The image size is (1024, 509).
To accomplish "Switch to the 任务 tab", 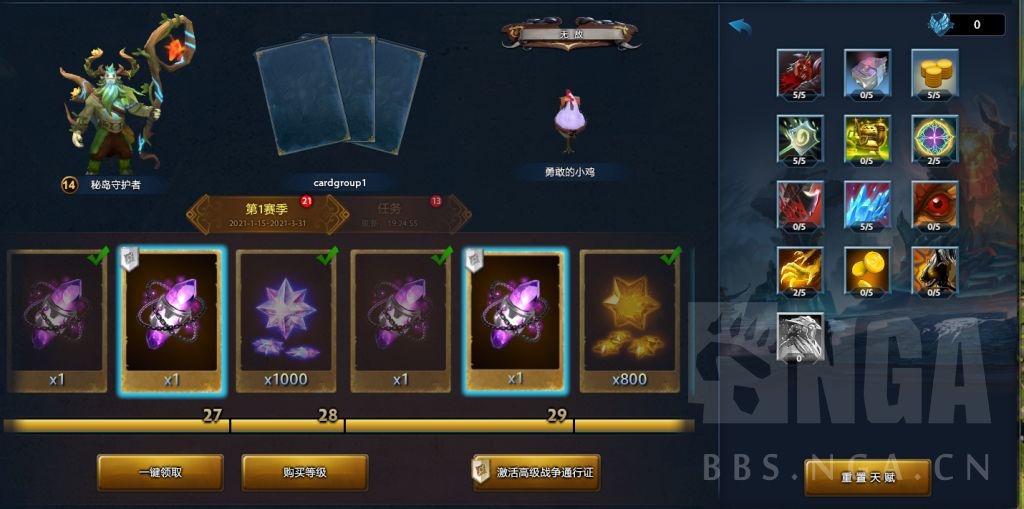I will click(406, 214).
